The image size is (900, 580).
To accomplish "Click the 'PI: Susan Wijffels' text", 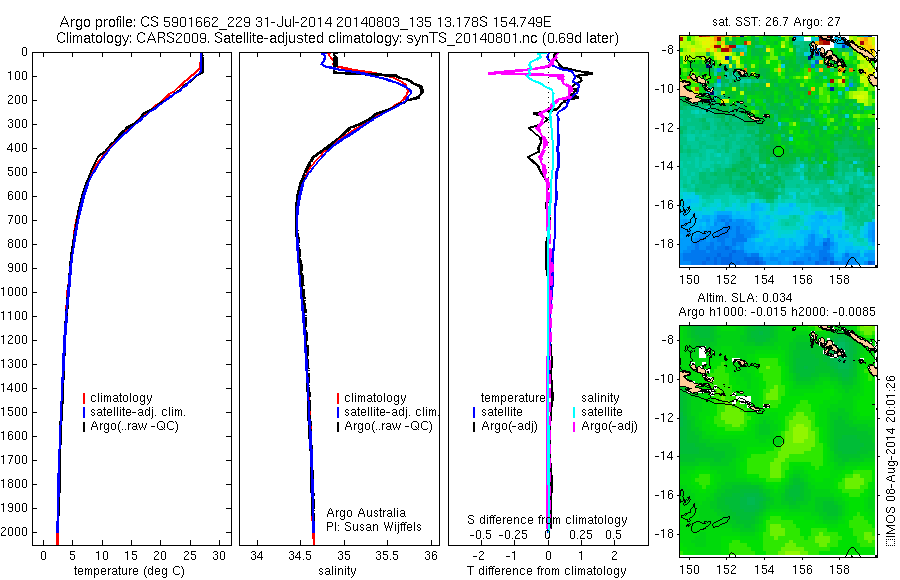I will coord(374,527).
